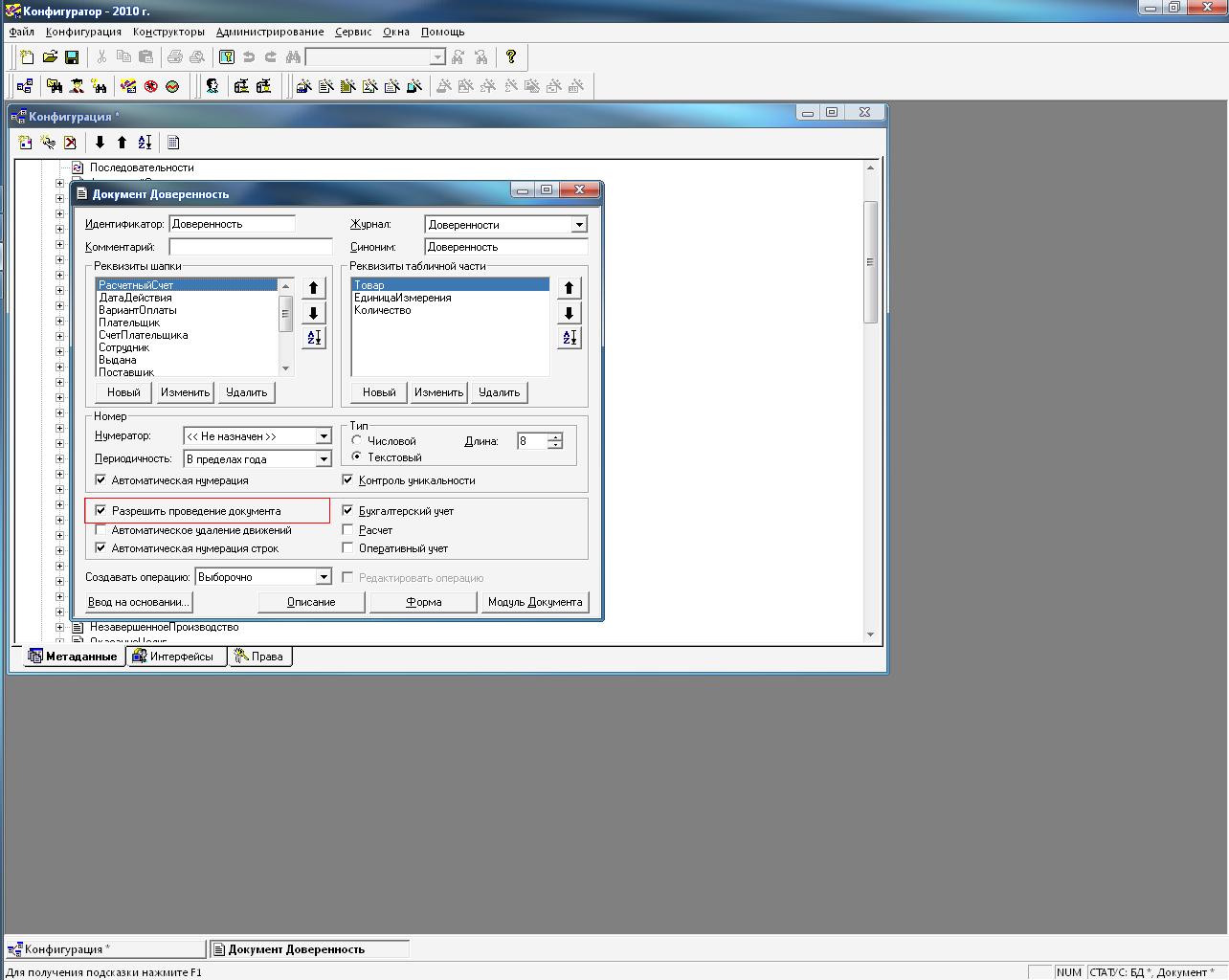
Task: Click the A-Z sort icon in Конфигурация toolbar
Action: pos(145,143)
